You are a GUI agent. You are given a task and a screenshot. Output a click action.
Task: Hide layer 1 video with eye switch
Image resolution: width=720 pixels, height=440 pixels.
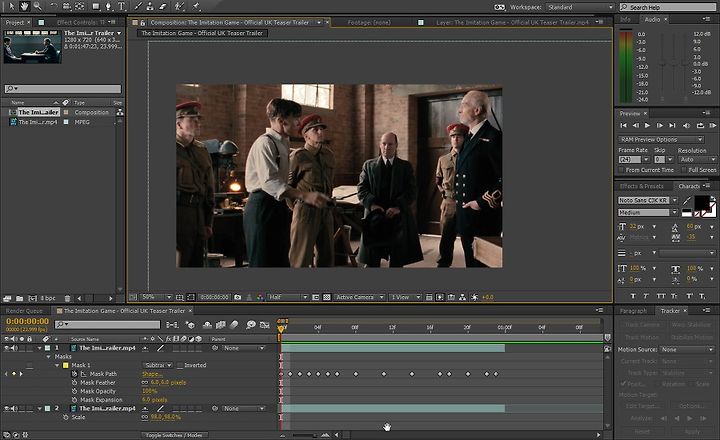[x=6, y=348]
